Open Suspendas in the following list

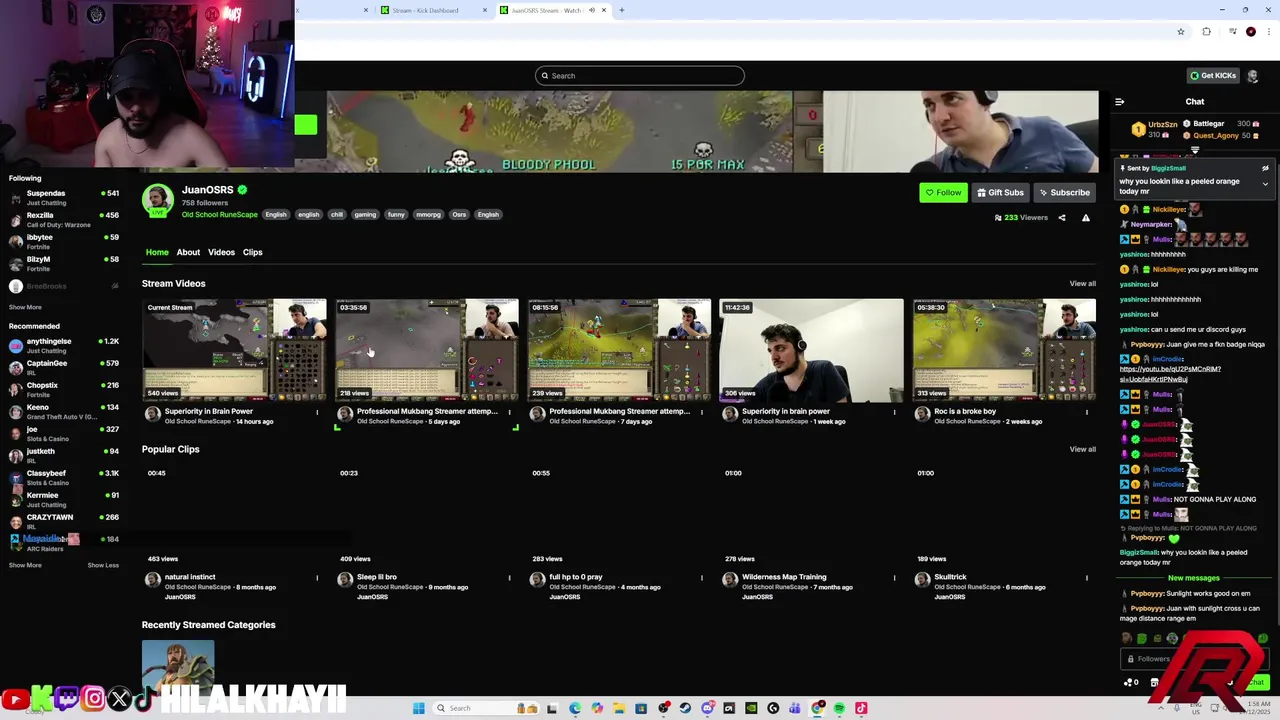64,197
